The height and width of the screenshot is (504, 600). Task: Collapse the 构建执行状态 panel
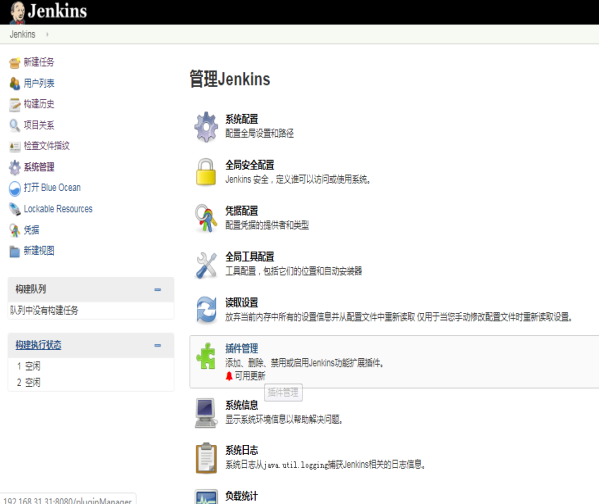pos(157,345)
